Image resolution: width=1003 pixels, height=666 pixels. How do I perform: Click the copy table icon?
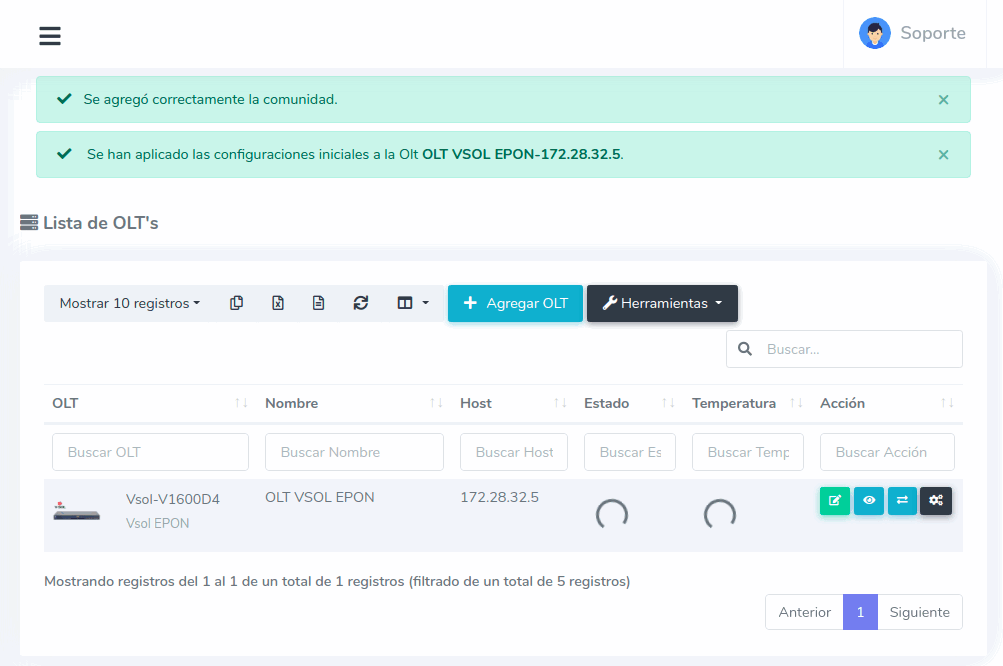pyautogui.click(x=236, y=303)
